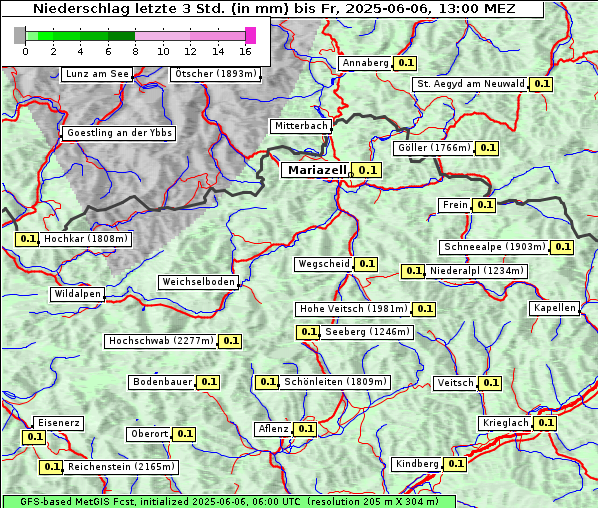598x508 pixels.
Task: Select the 0.1 value beside Krieglach
Action: click(545, 423)
